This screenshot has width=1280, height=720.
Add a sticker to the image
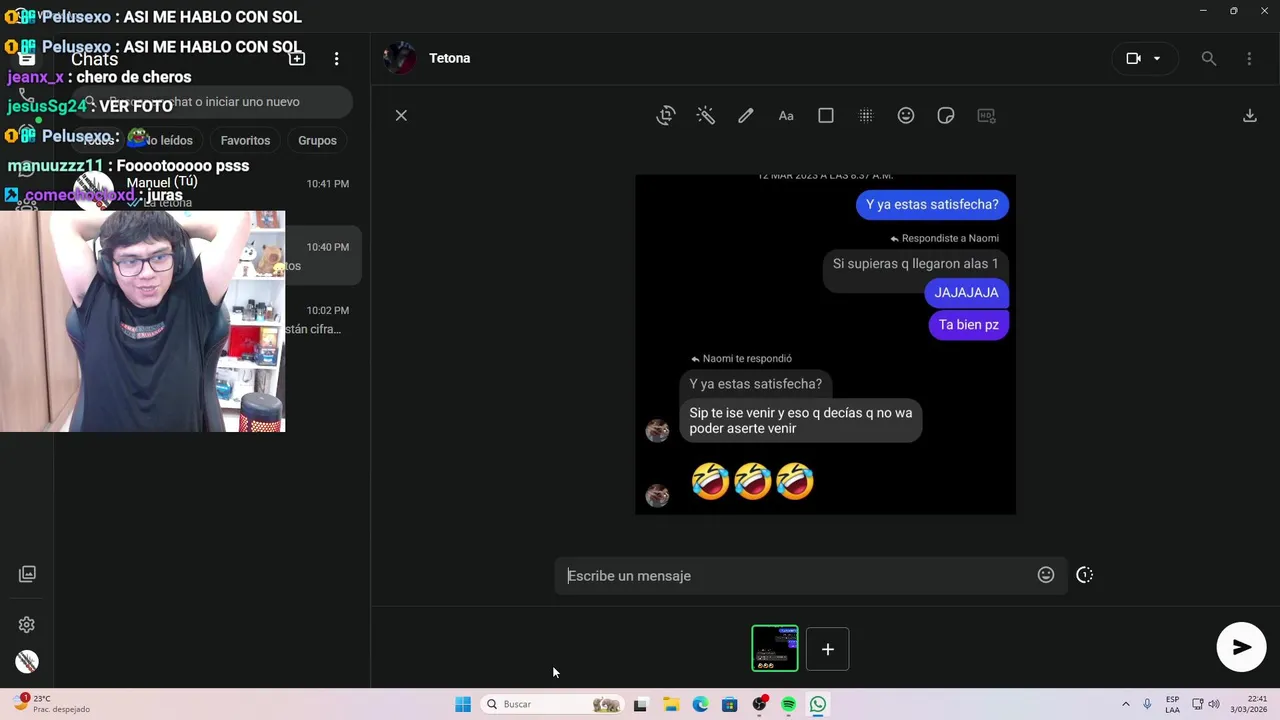[946, 116]
